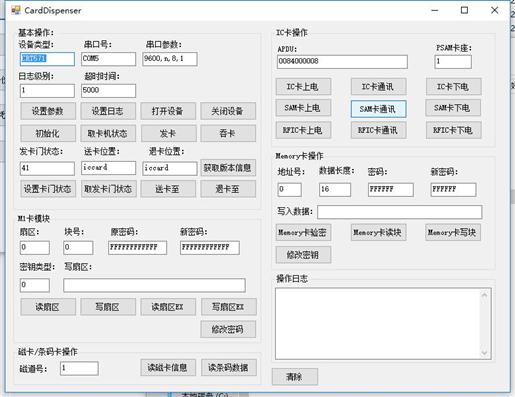Screen dimensions: 515x397
Task: Click the 超时时间 field showing 5000
Action: [x=108, y=91]
